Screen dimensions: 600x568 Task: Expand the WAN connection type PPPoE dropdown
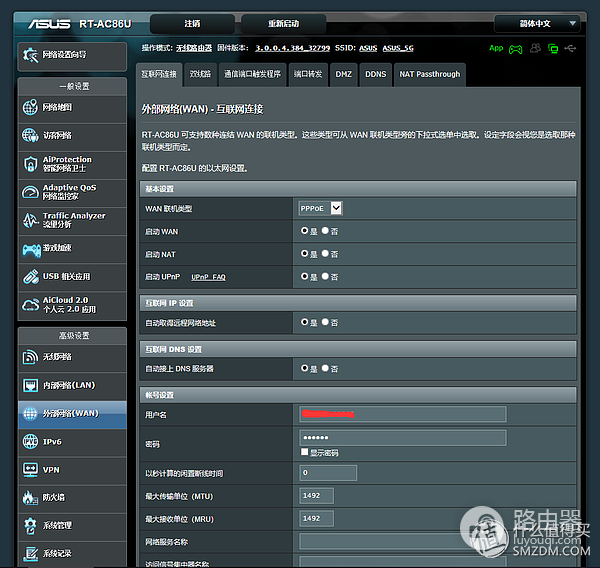pyautogui.click(x=335, y=208)
